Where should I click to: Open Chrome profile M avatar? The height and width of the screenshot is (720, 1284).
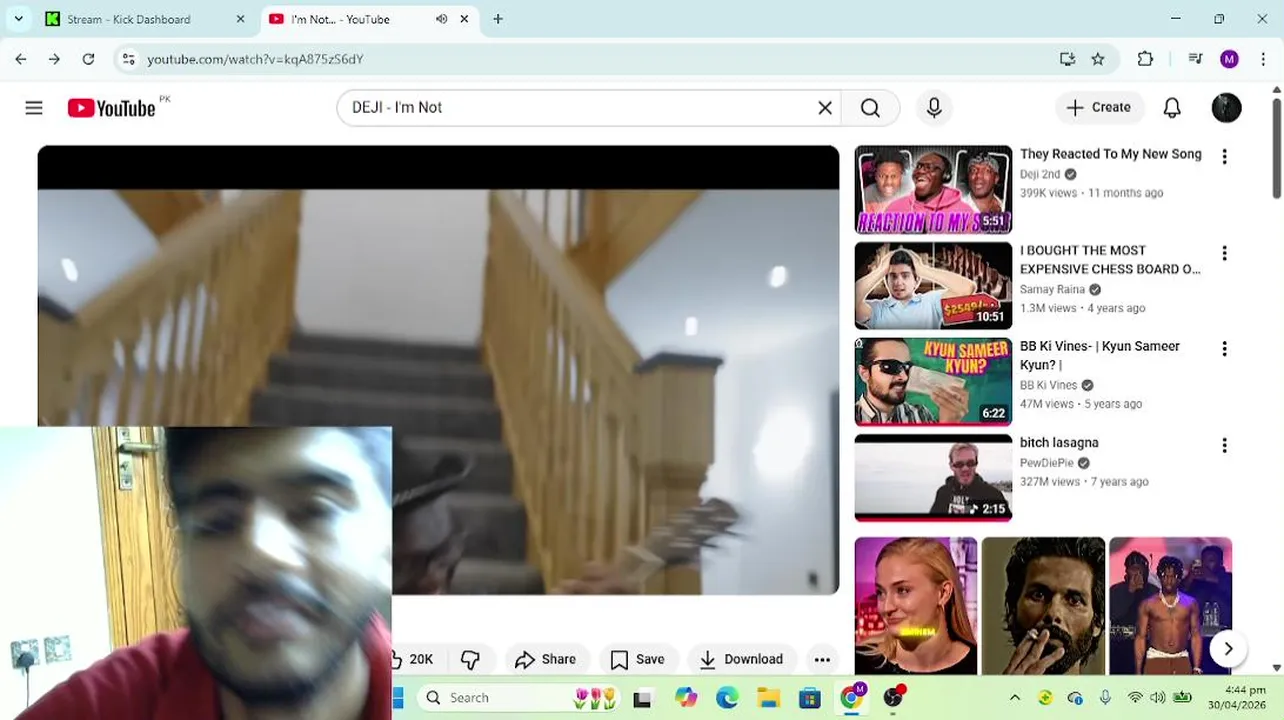pos(1229,59)
